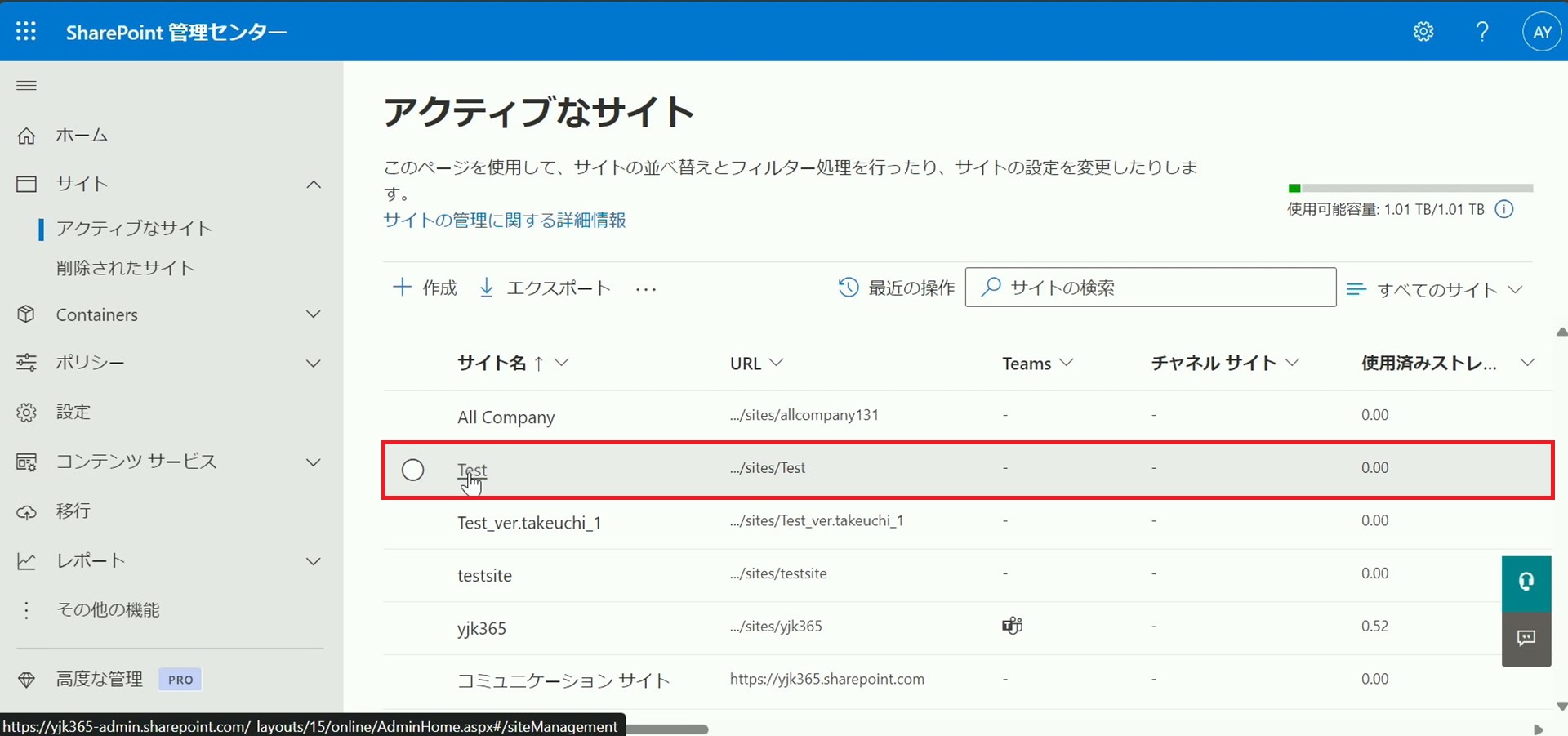
Task: Open the AY account avatar
Action: [x=1542, y=32]
